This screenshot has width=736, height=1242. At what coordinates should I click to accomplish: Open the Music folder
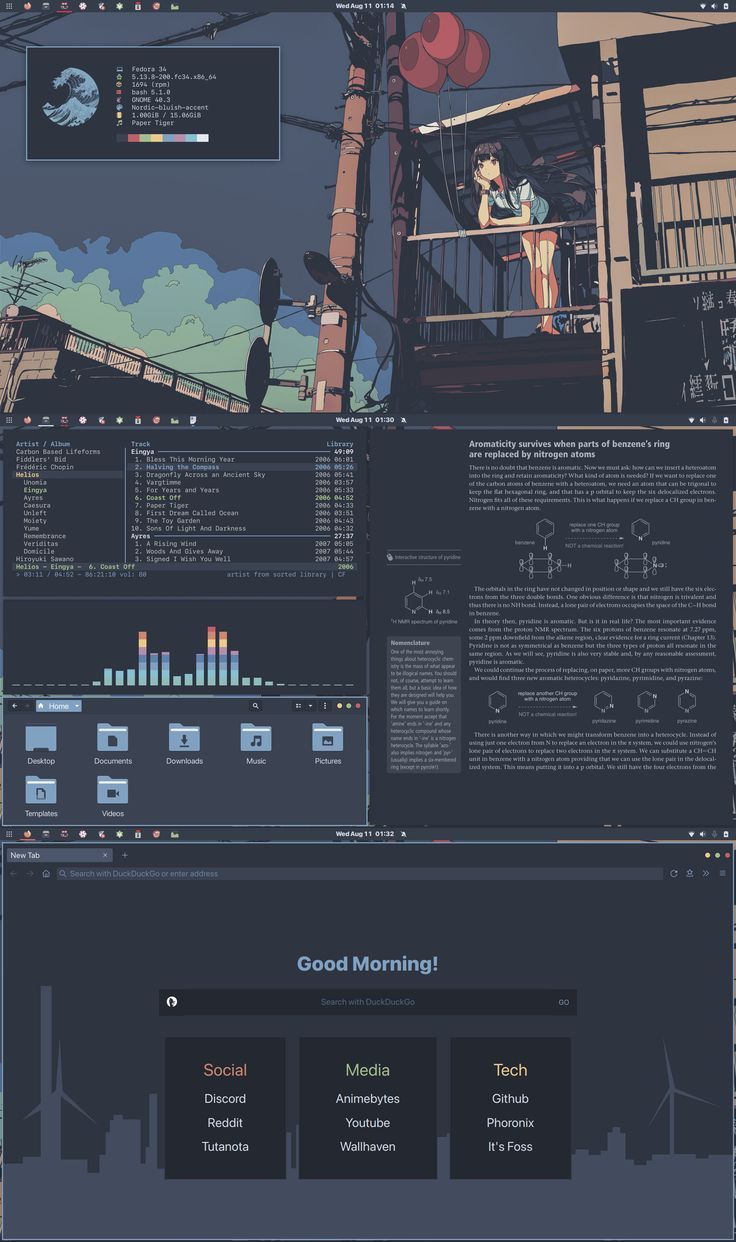click(256, 739)
